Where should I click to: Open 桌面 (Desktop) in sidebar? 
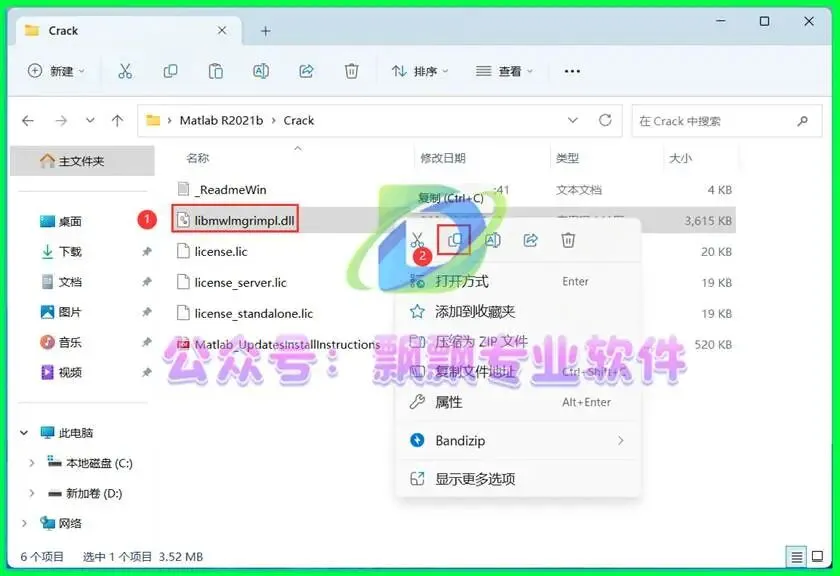(61, 221)
